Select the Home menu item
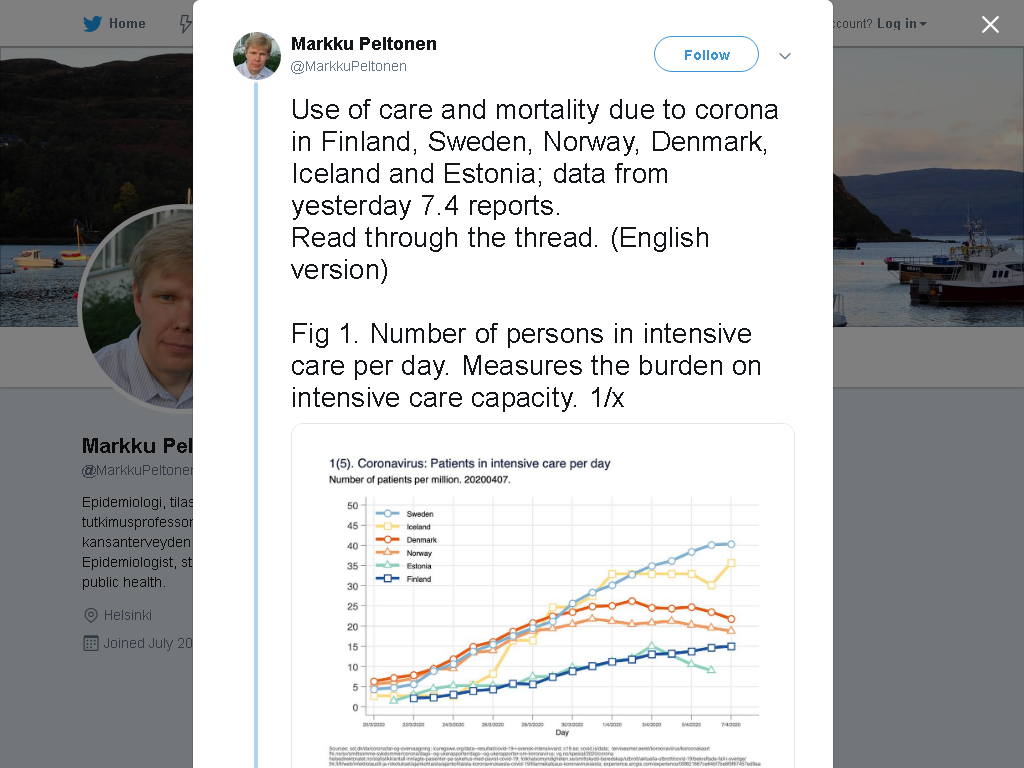This screenshot has height=768, width=1024. pos(114,24)
